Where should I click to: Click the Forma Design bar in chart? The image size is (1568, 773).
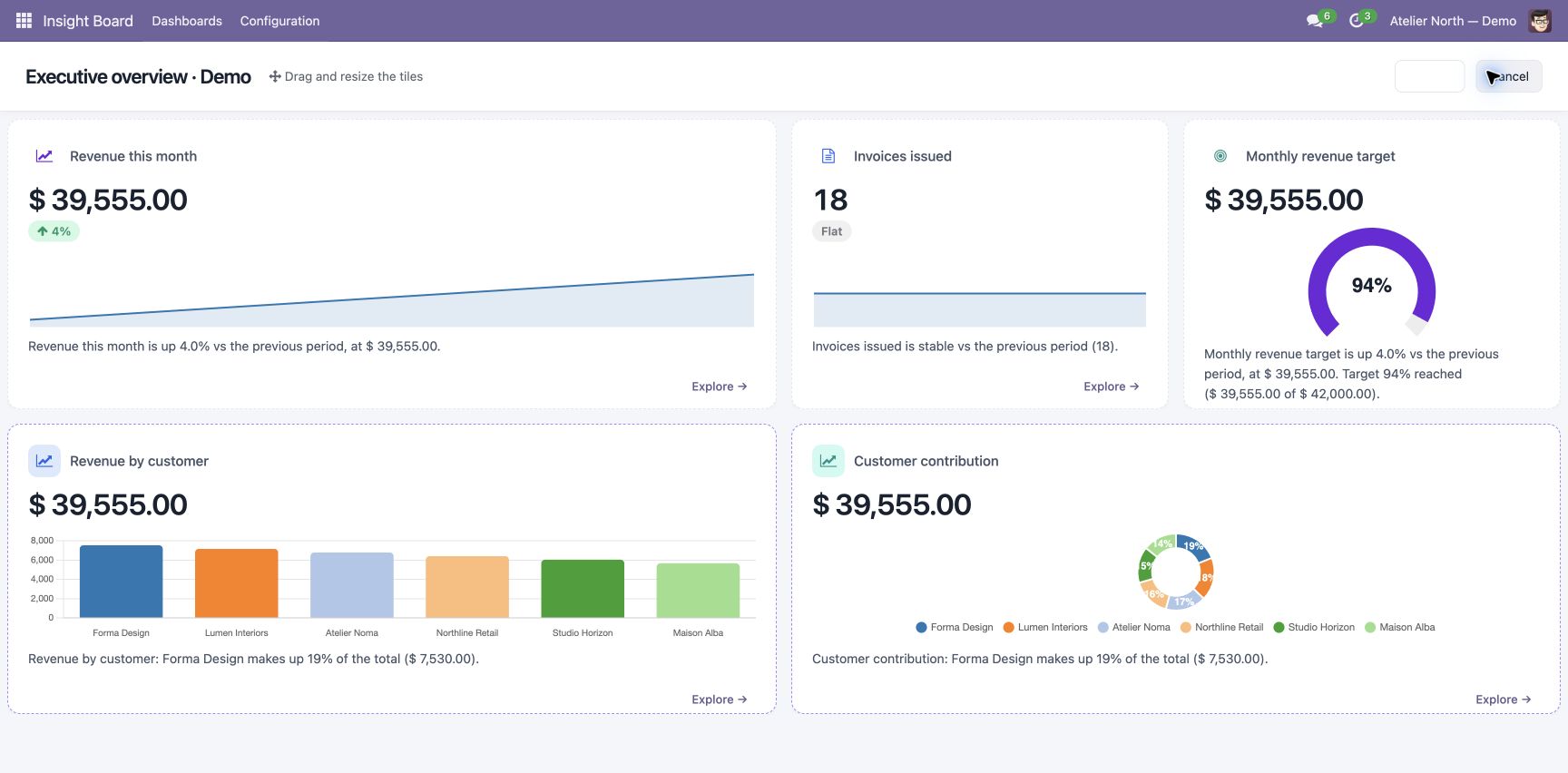(122, 582)
